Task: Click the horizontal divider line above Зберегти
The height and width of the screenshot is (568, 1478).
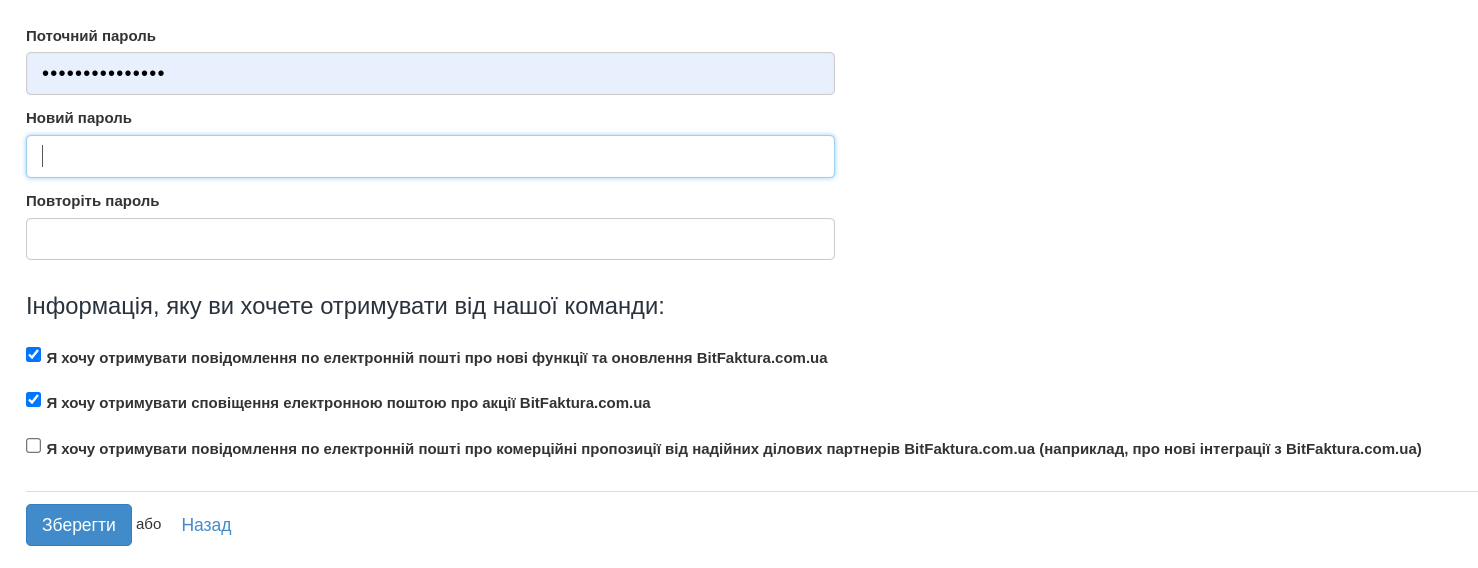Action: point(750,491)
